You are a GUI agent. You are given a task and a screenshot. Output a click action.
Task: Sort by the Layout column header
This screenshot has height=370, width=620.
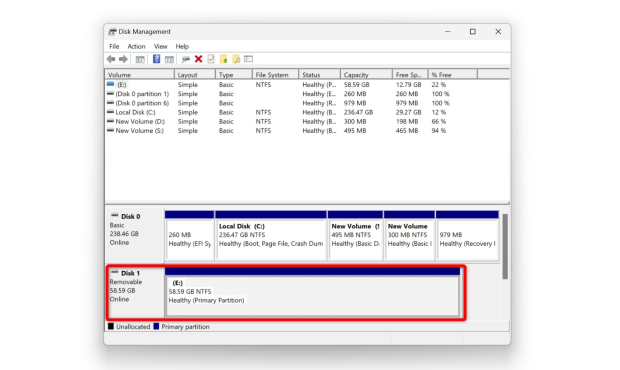[195, 74]
